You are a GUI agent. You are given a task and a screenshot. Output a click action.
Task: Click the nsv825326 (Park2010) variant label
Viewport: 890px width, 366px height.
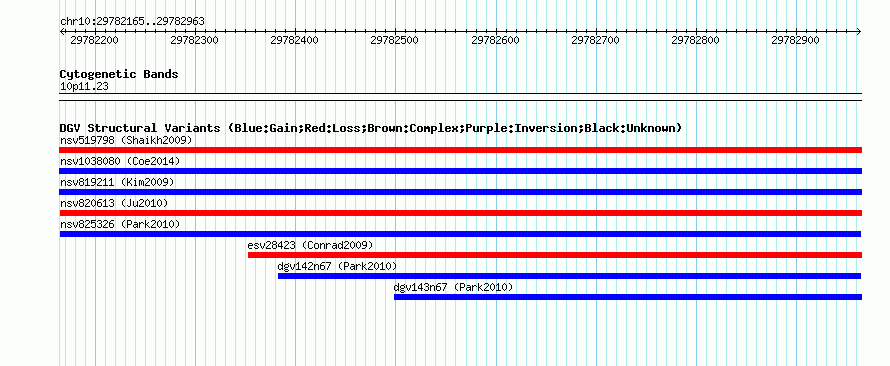point(120,224)
